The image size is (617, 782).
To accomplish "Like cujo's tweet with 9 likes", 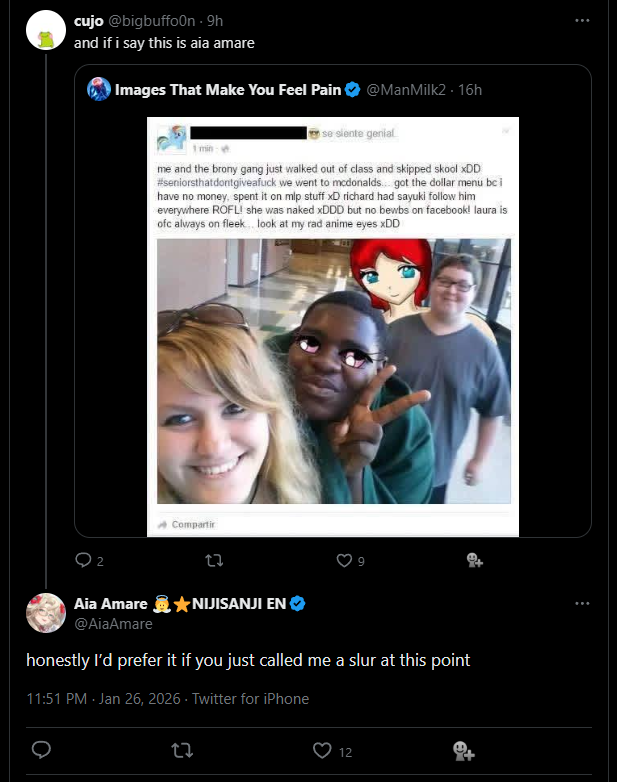I will [344, 561].
